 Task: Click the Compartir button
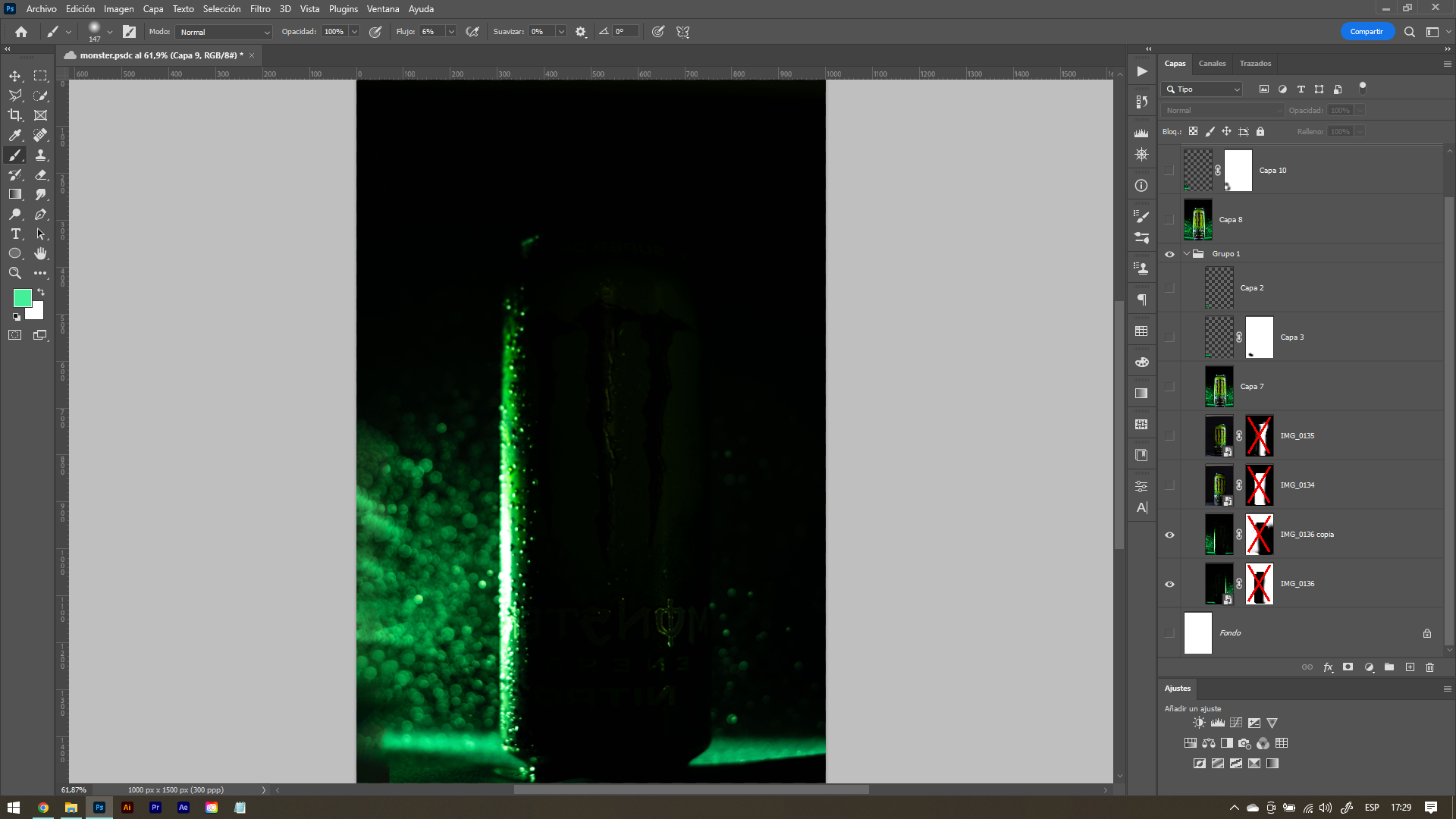point(1367,32)
